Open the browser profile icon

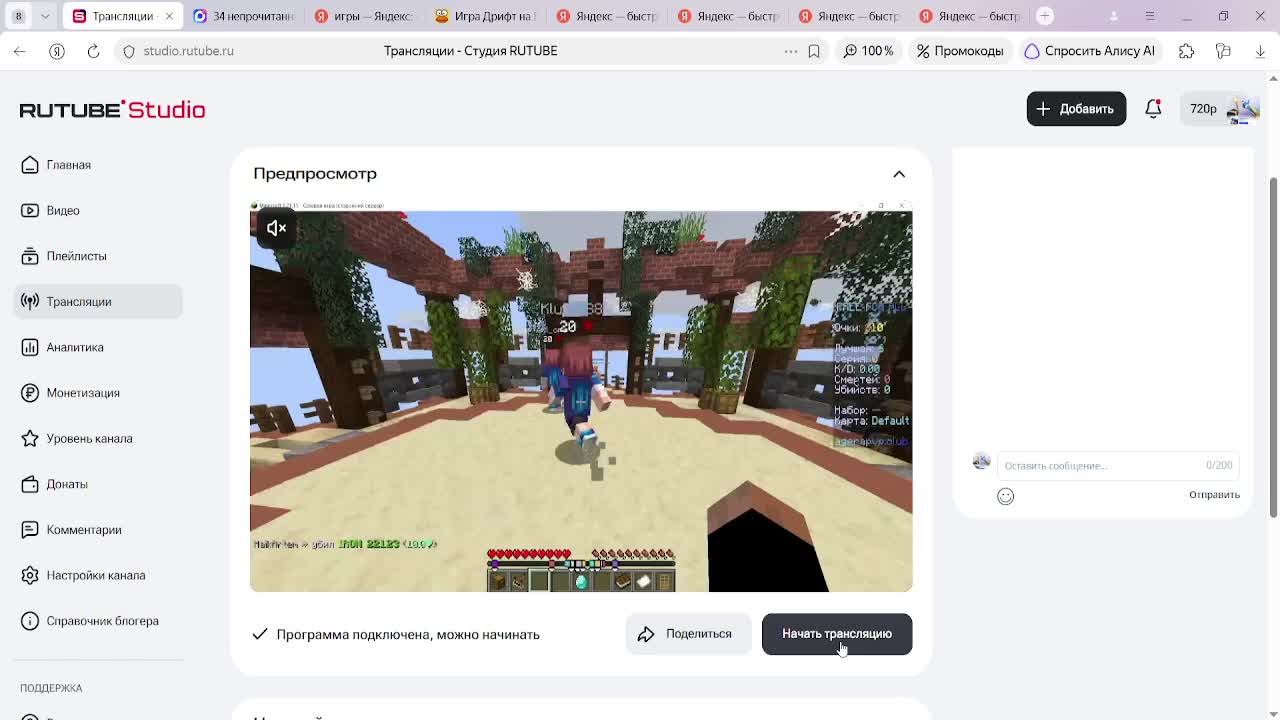click(x=1114, y=16)
